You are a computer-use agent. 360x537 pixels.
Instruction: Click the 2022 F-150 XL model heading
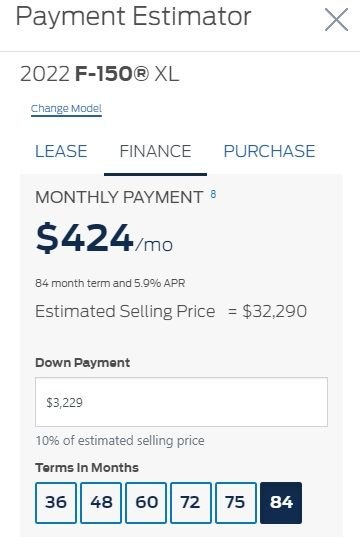coord(99,74)
